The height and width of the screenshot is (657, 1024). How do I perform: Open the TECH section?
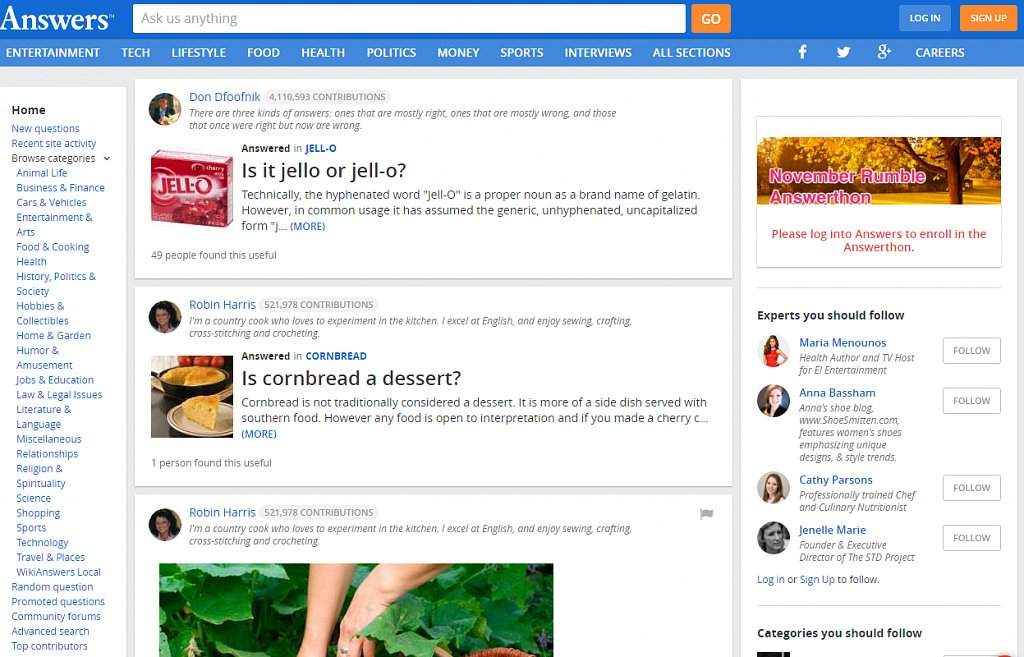(135, 53)
